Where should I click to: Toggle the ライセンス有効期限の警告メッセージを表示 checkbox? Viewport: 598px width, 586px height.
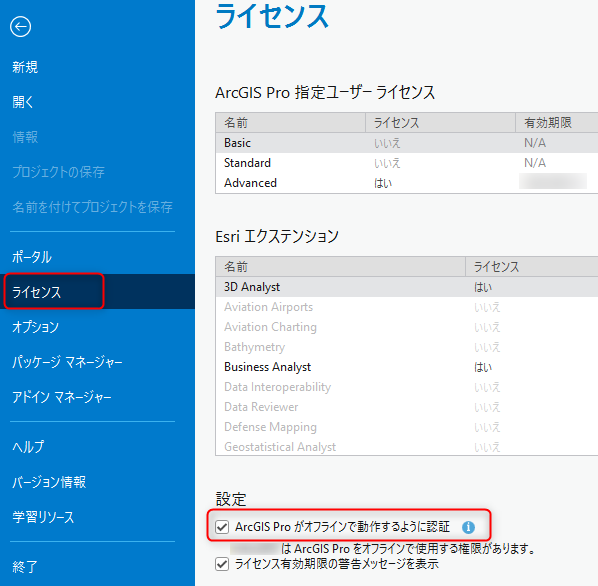pyautogui.click(x=222, y=564)
